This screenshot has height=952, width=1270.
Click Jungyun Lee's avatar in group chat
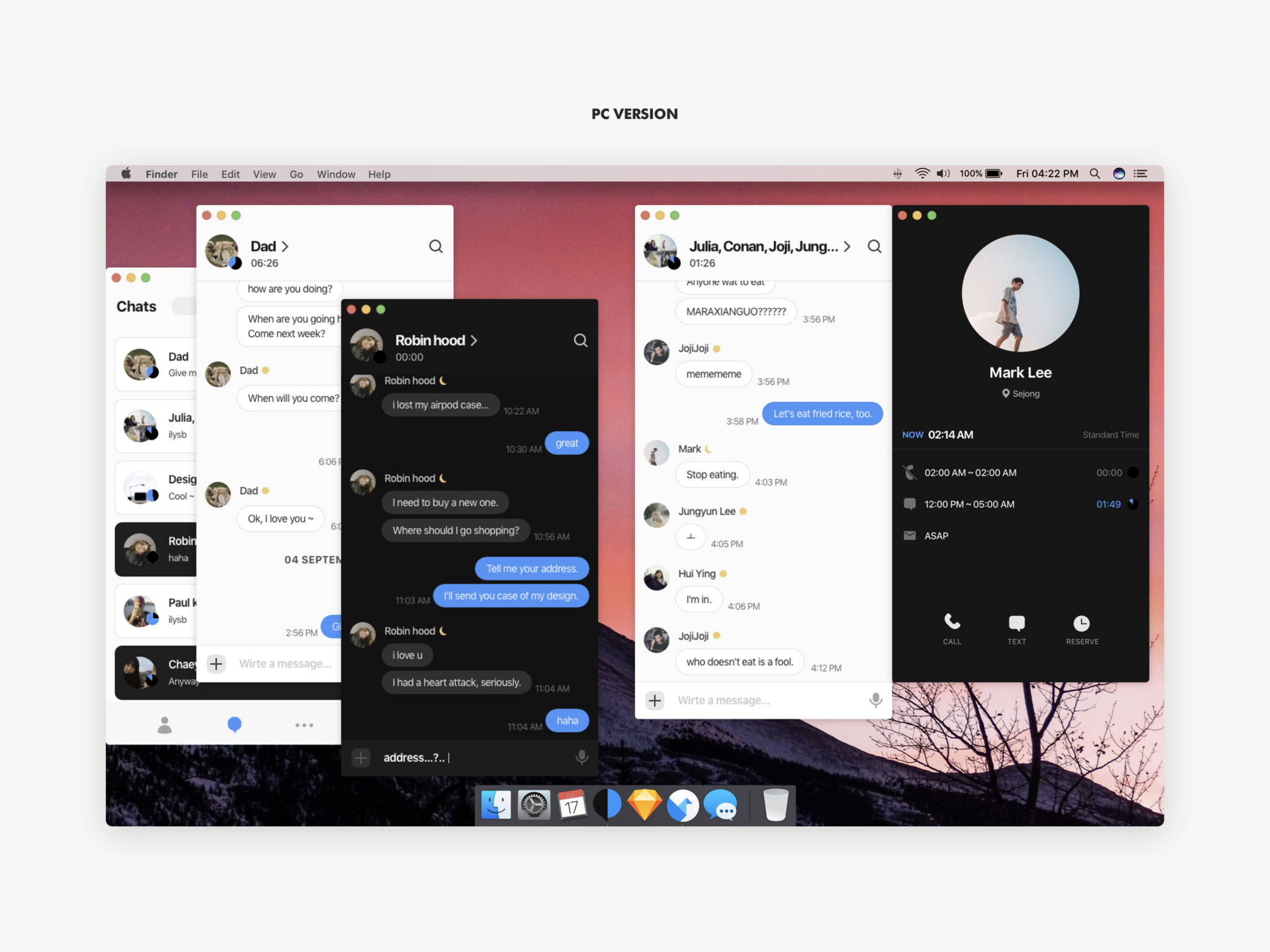pos(656,515)
